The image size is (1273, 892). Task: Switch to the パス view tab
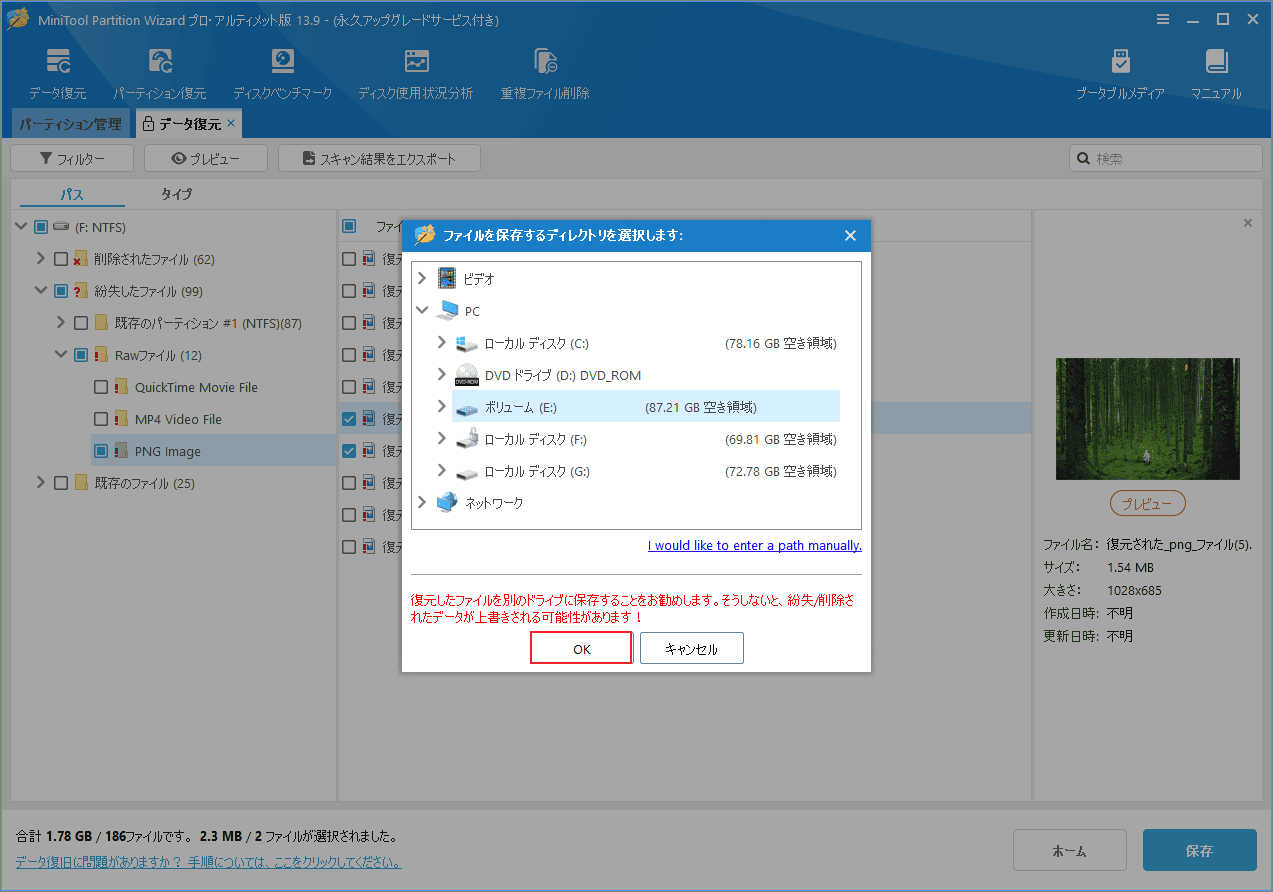coord(72,194)
